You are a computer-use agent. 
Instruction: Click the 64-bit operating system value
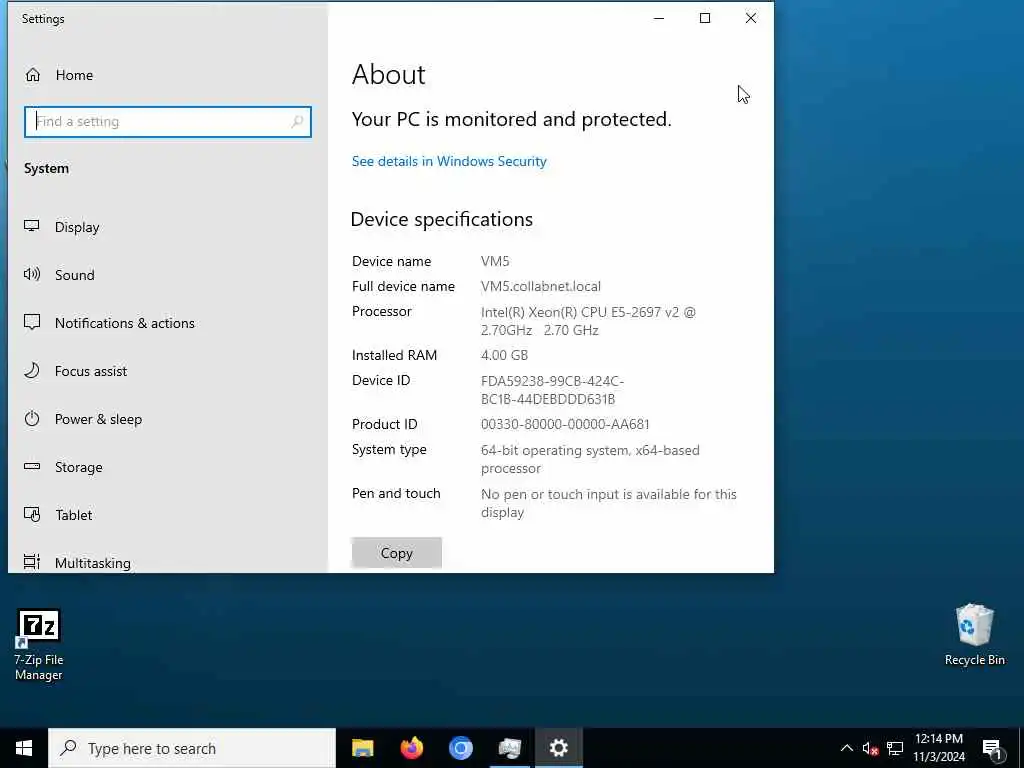click(x=590, y=459)
